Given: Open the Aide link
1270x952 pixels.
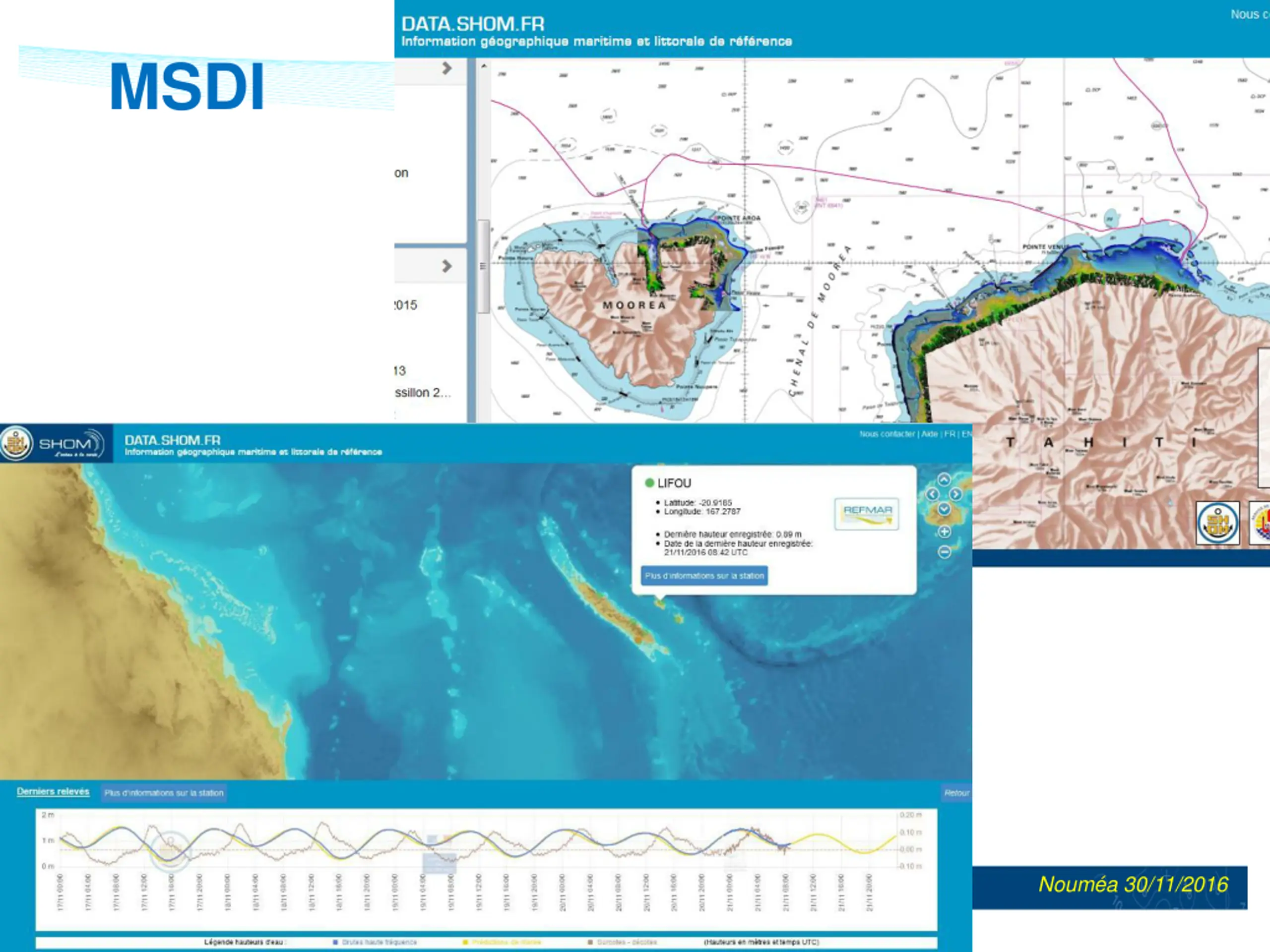Looking at the screenshot, I should pyautogui.click(x=930, y=434).
